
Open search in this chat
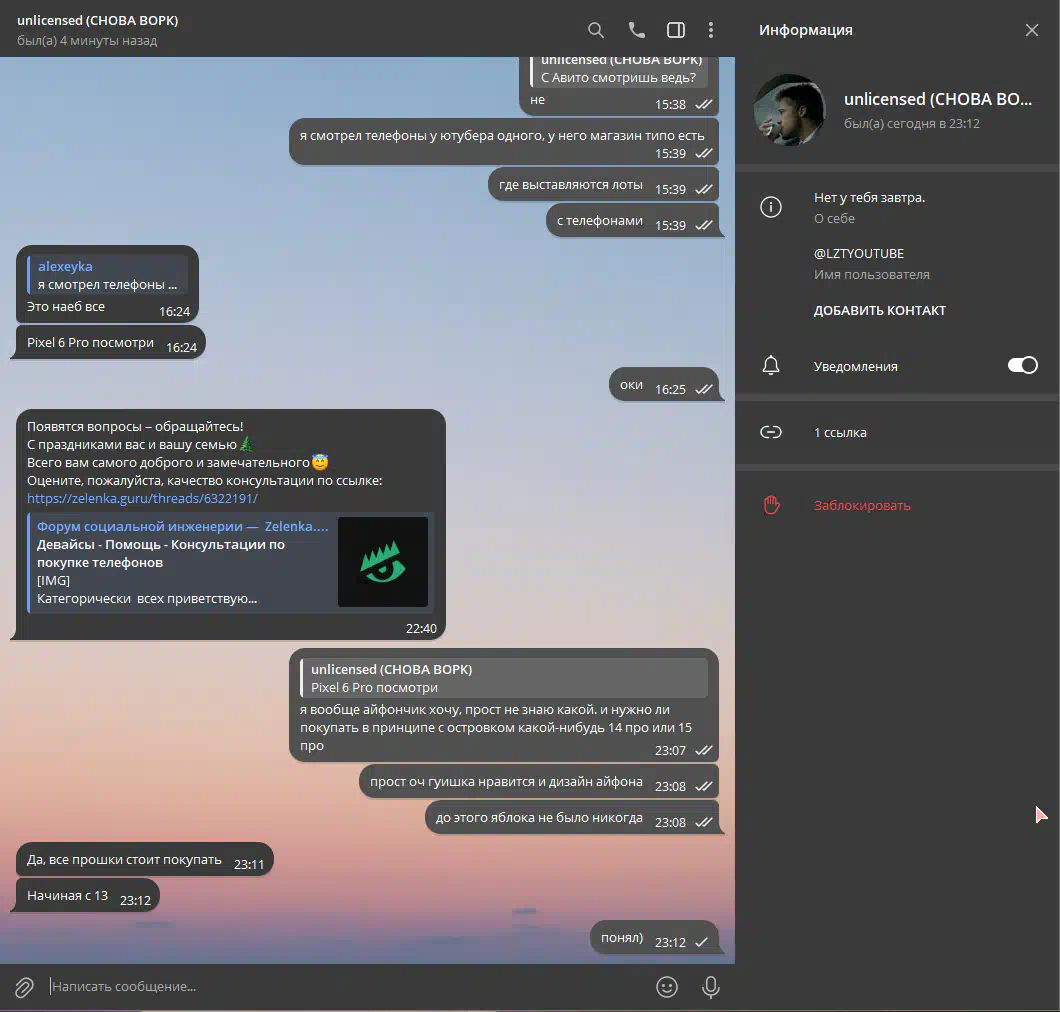click(x=595, y=30)
